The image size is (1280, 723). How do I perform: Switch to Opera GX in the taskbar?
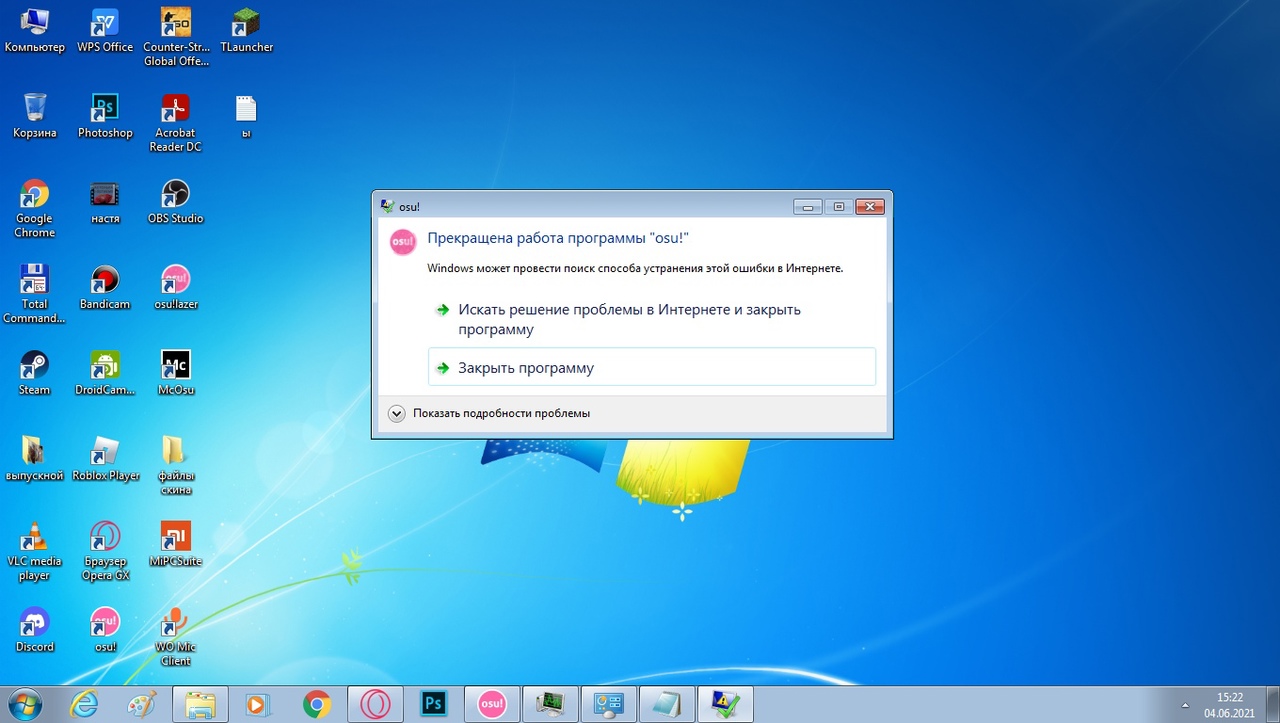(375, 704)
